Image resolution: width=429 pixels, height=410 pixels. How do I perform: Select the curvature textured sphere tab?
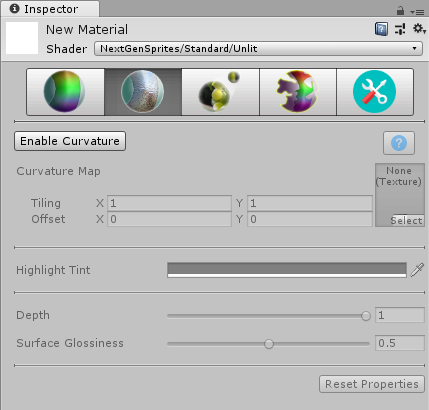[143, 92]
